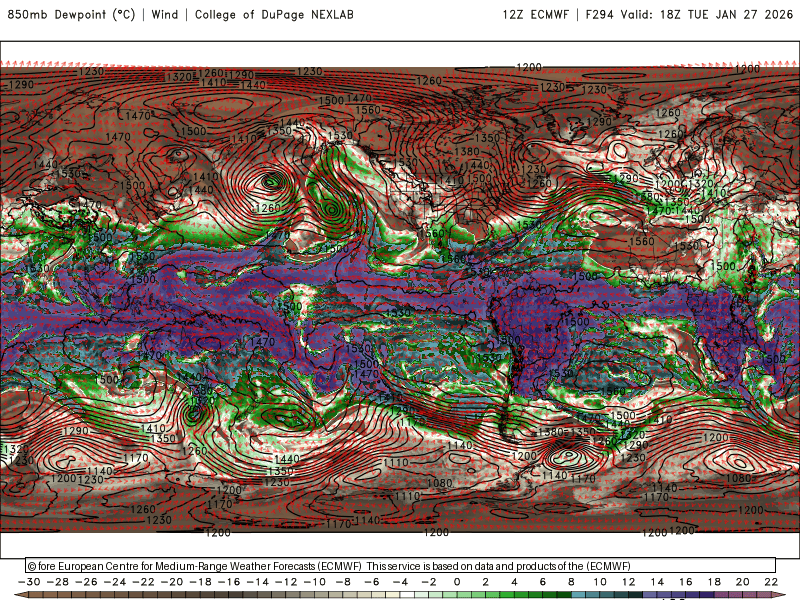This screenshot has height=600, width=800.
Task: Click the 10 degree legend label
Action: pyautogui.click(x=599, y=582)
